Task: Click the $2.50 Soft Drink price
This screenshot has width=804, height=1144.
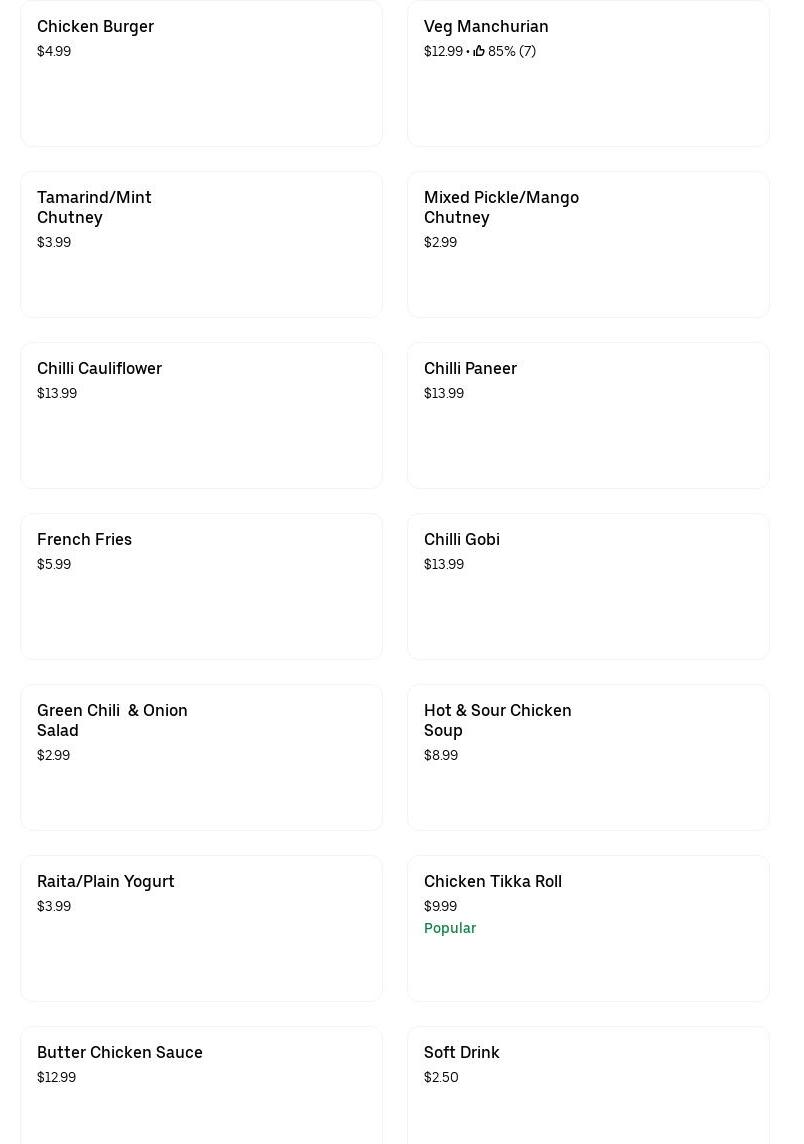Action: (x=441, y=1077)
